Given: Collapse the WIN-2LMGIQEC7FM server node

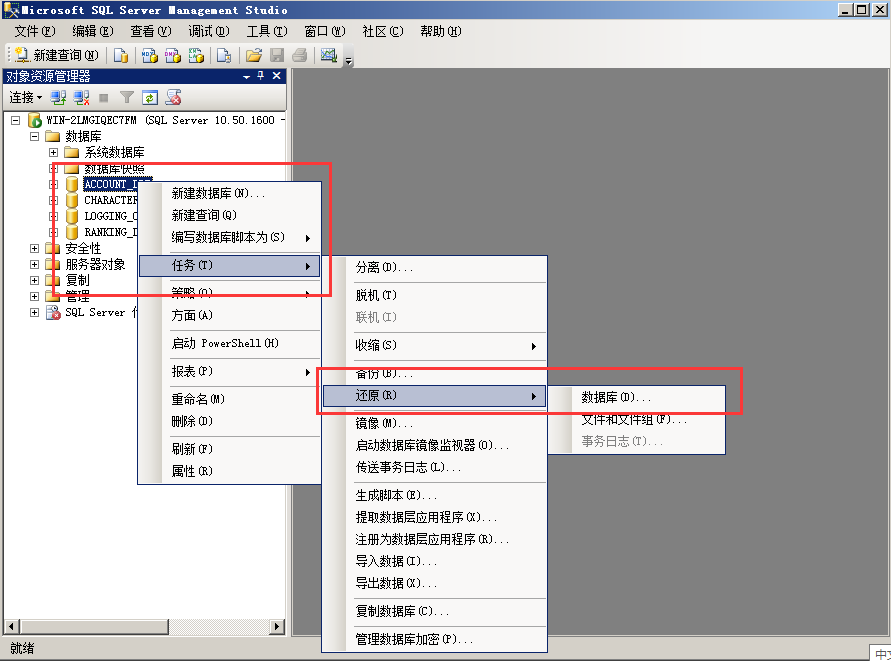Looking at the screenshot, I should [16, 120].
